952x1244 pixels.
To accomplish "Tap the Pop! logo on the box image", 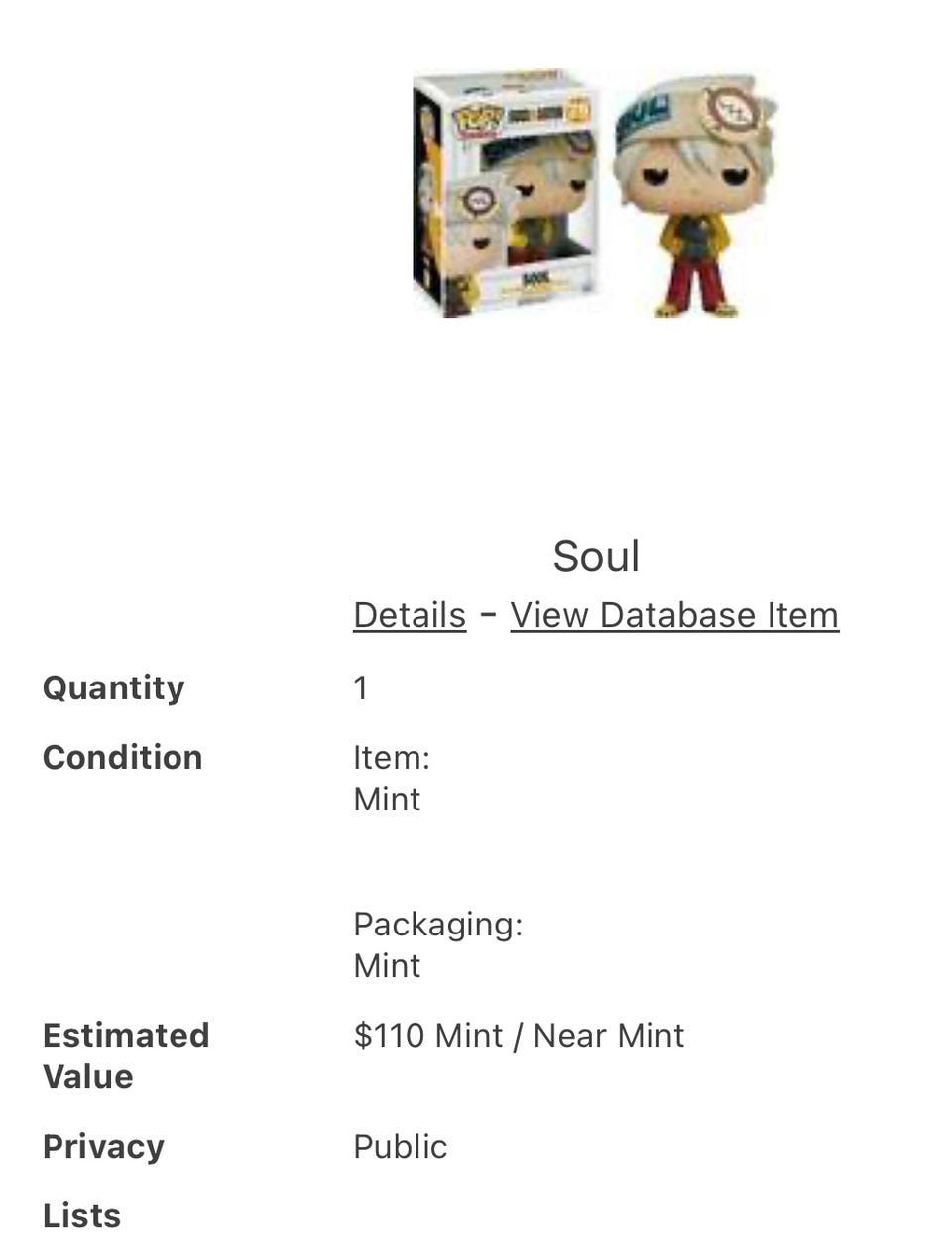I will point(478,120).
